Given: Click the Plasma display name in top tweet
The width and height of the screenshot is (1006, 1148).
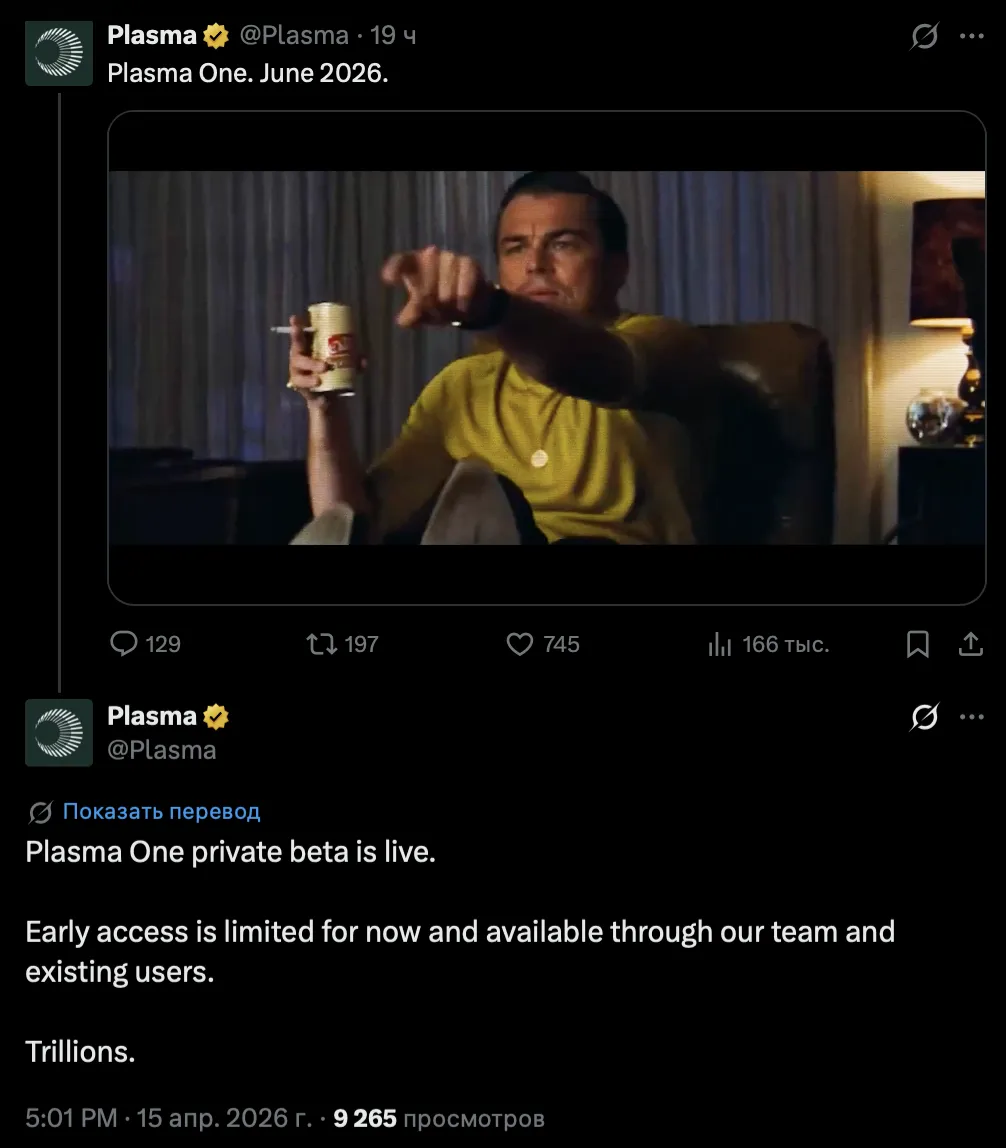Looking at the screenshot, I should (152, 36).
